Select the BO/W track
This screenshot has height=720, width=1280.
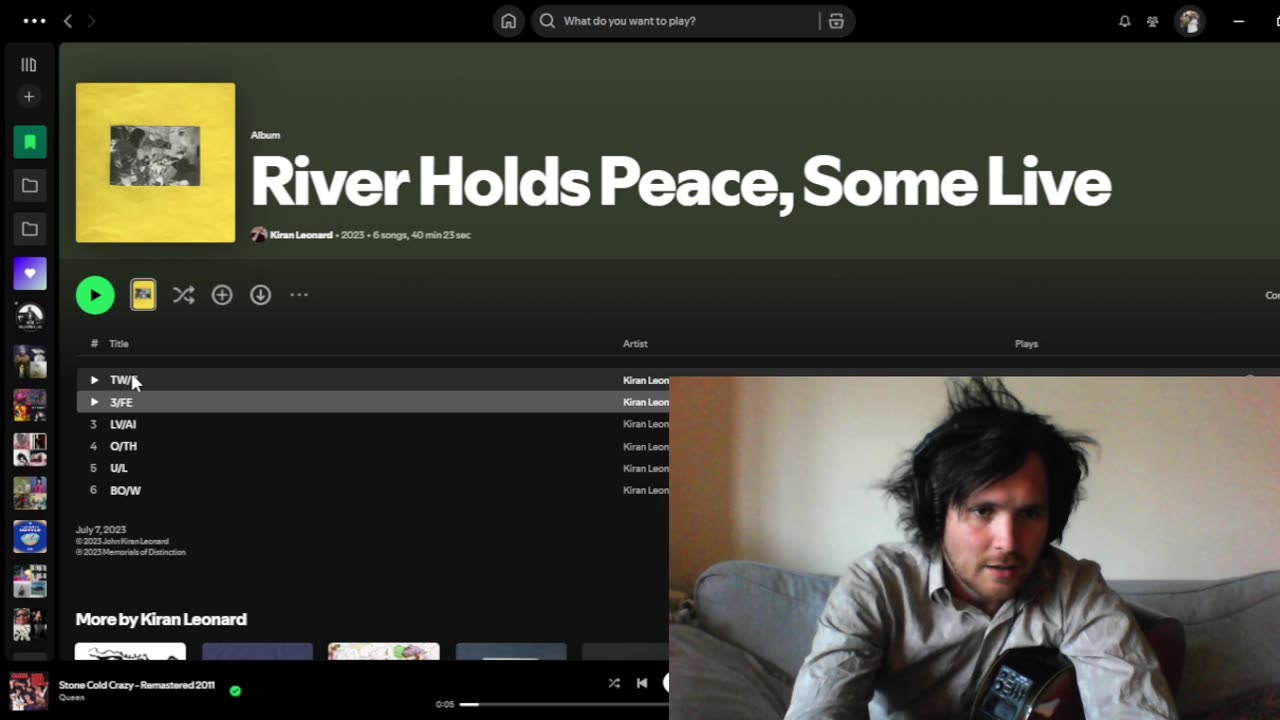point(125,490)
